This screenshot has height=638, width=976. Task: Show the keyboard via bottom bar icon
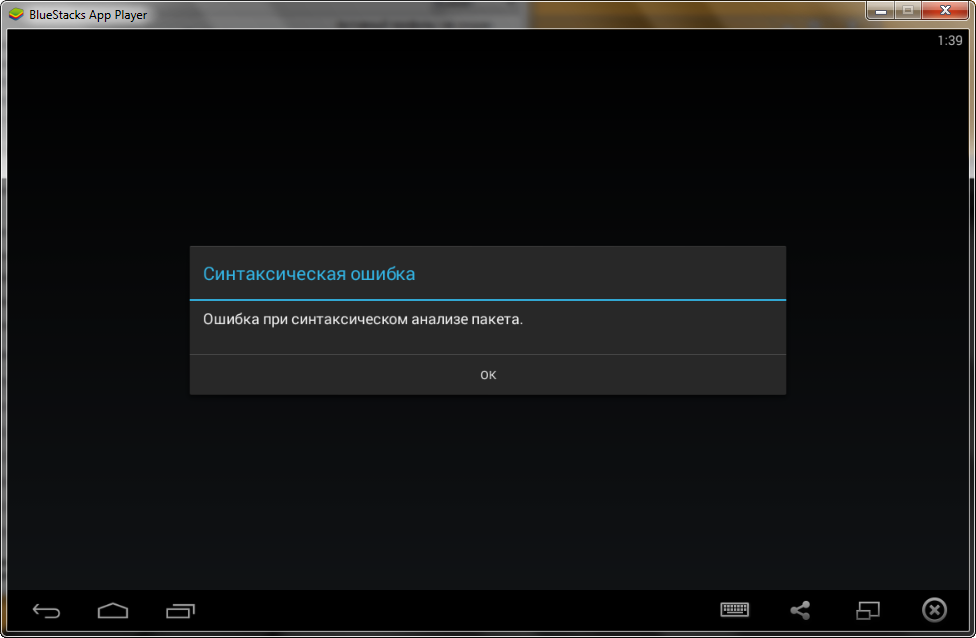click(735, 610)
